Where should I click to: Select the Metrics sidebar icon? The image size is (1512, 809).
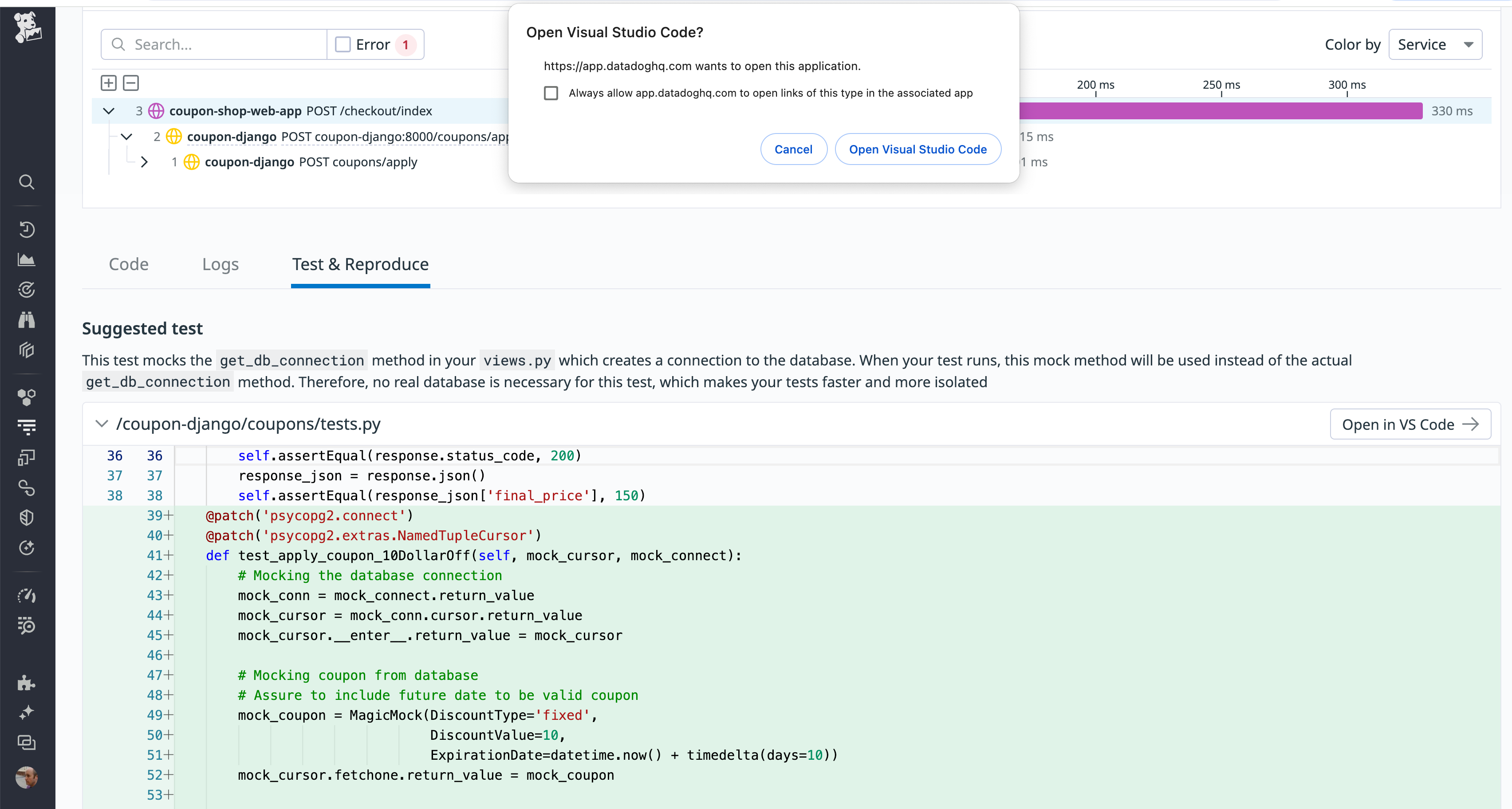(x=27, y=259)
